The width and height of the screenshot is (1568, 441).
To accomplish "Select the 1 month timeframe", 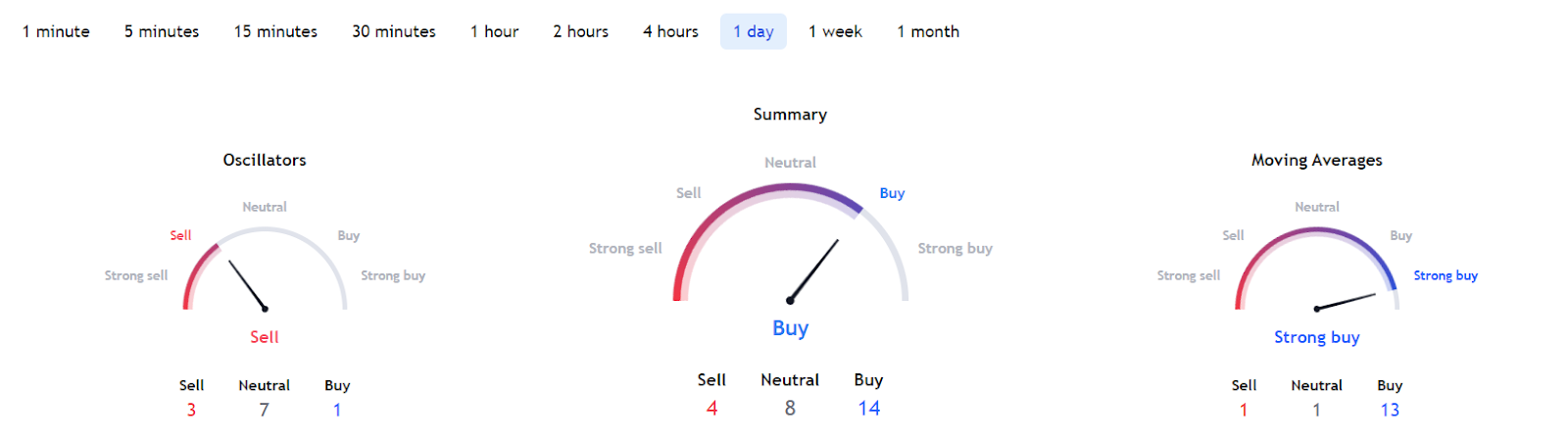I will pos(928,31).
